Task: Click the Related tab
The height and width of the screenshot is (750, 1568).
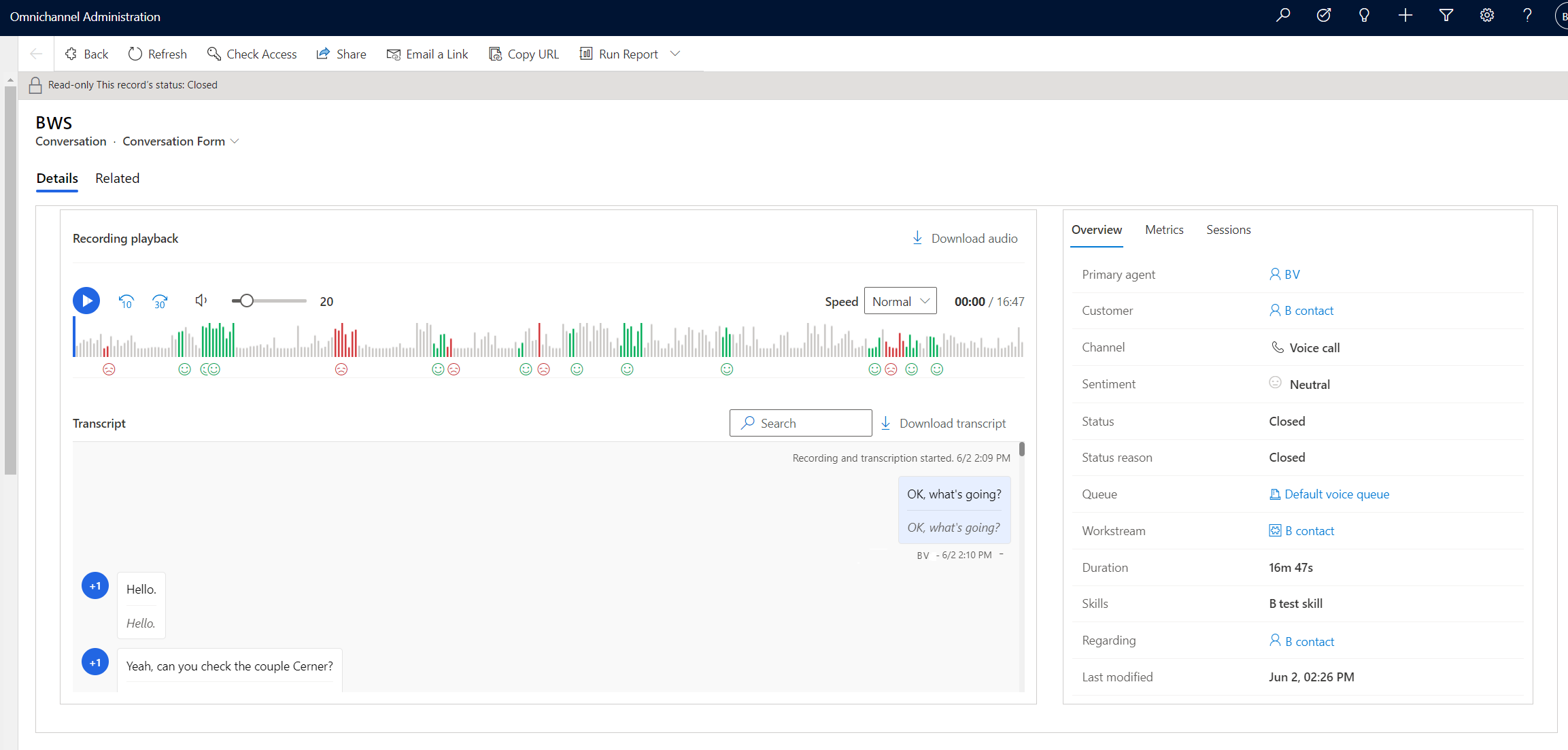Action: (x=116, y=178)
